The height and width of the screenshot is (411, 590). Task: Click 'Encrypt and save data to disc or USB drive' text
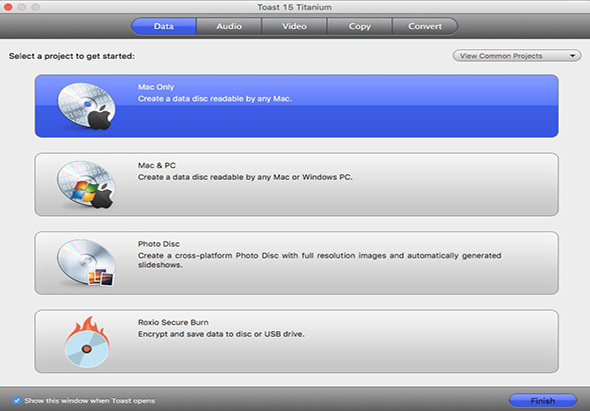tap(221, 334)
